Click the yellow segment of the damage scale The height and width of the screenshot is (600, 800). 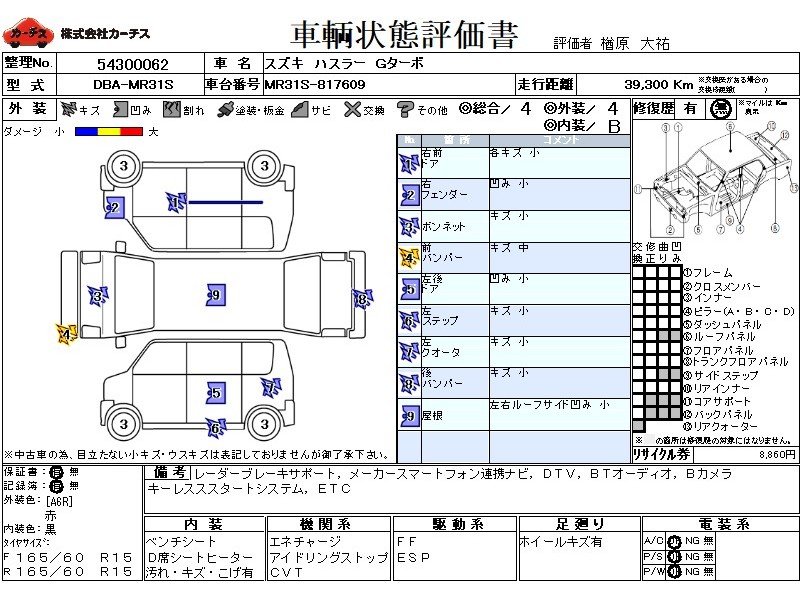(109, 132)
